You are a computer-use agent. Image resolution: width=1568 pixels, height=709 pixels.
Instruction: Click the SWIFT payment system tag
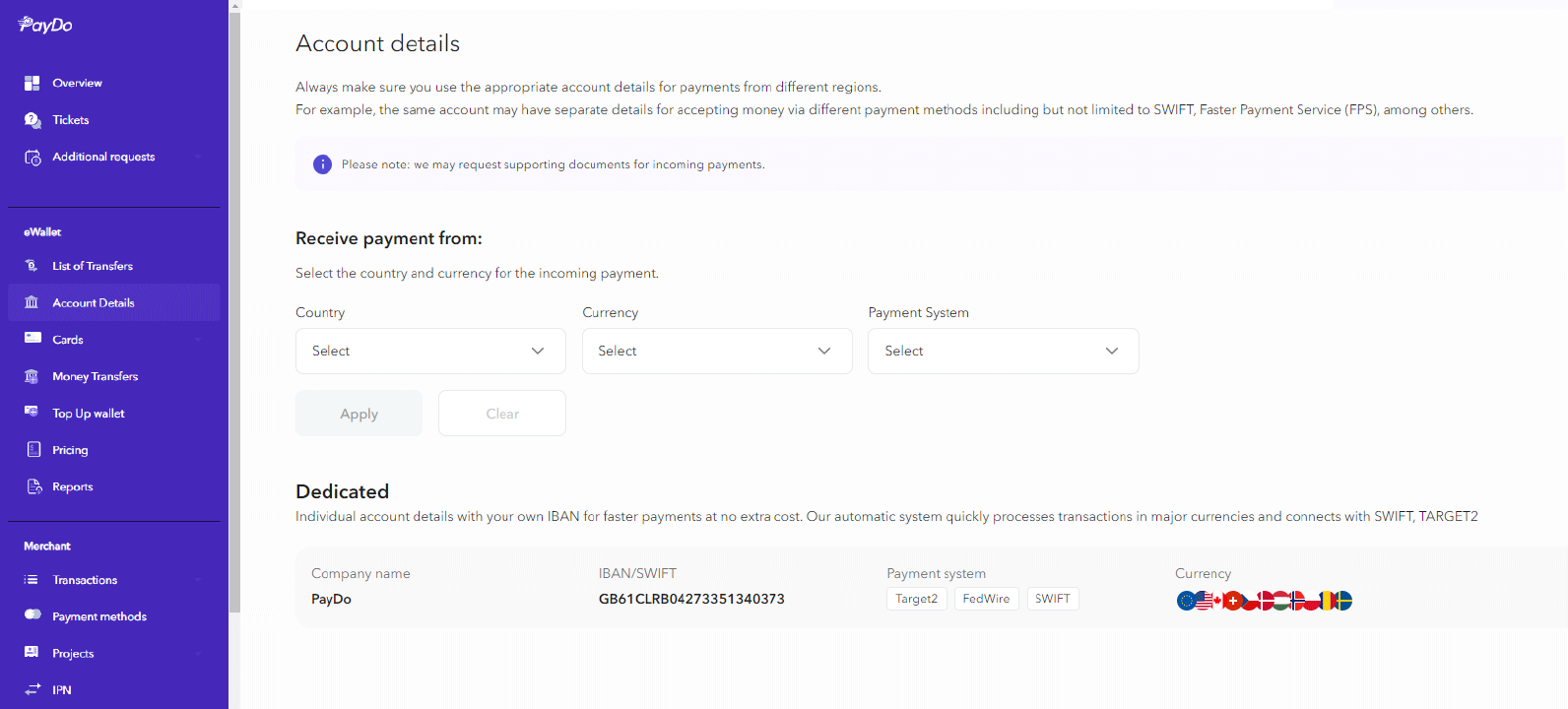[x=1053, y=599]
